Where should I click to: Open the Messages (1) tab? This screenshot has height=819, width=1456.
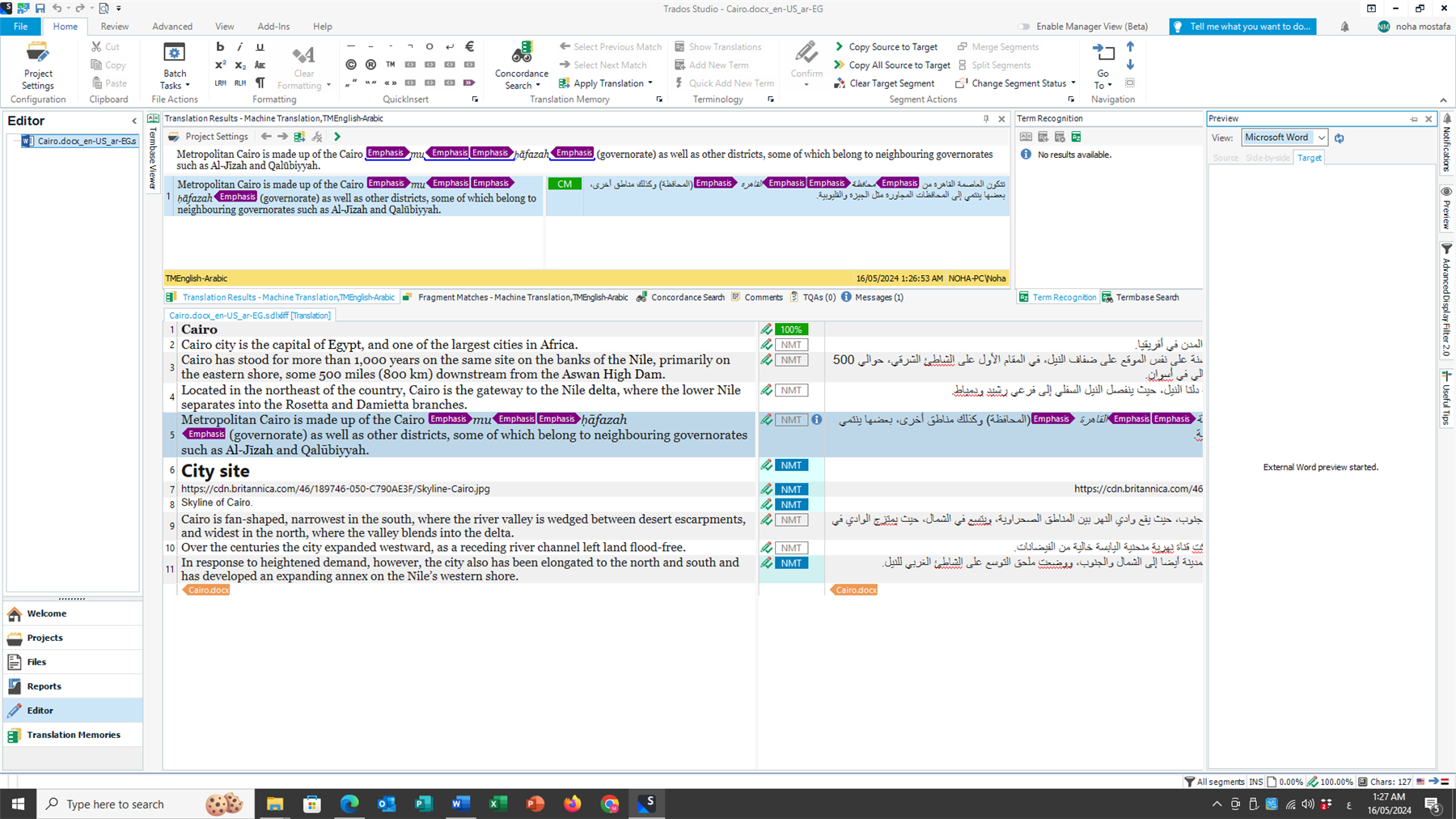tap(872, 297)
